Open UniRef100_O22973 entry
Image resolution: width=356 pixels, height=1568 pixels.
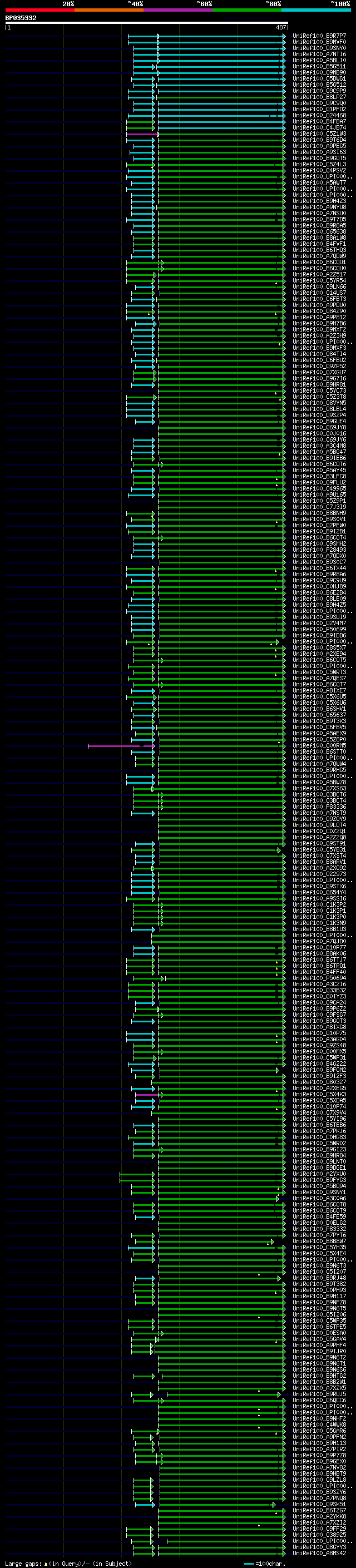[319, 874]
